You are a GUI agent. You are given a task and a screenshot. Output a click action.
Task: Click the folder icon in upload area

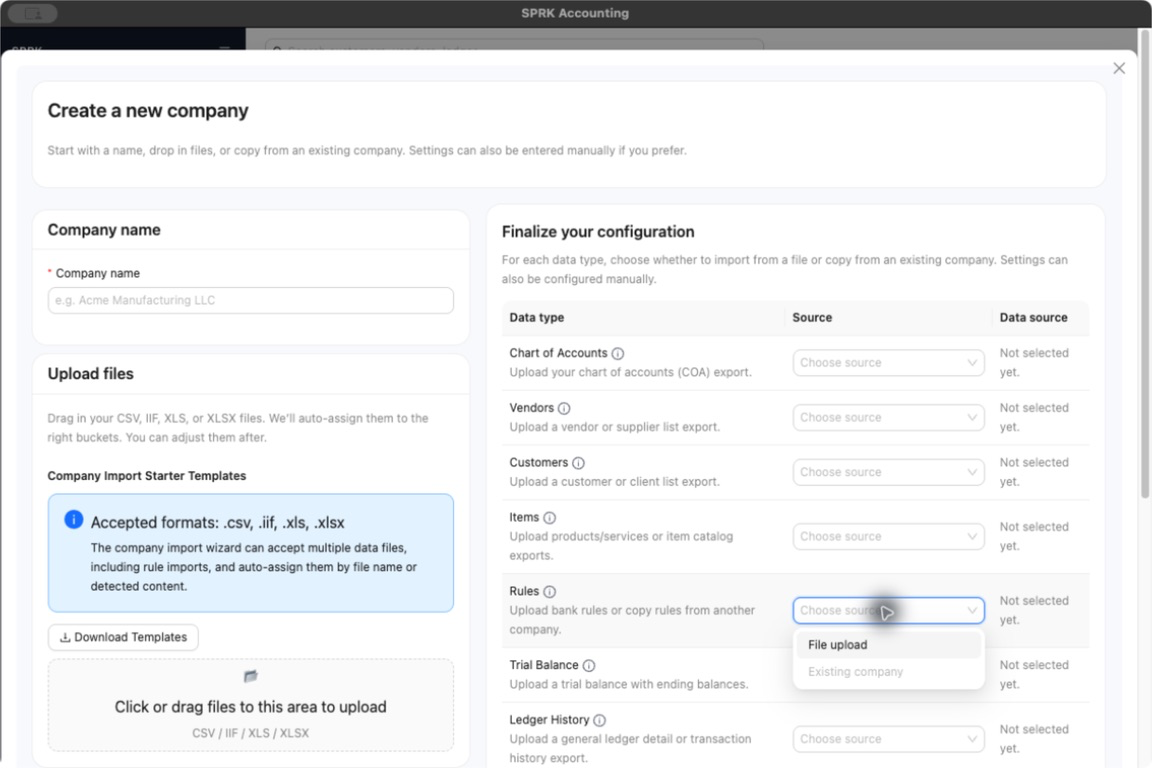coord(251,676)
